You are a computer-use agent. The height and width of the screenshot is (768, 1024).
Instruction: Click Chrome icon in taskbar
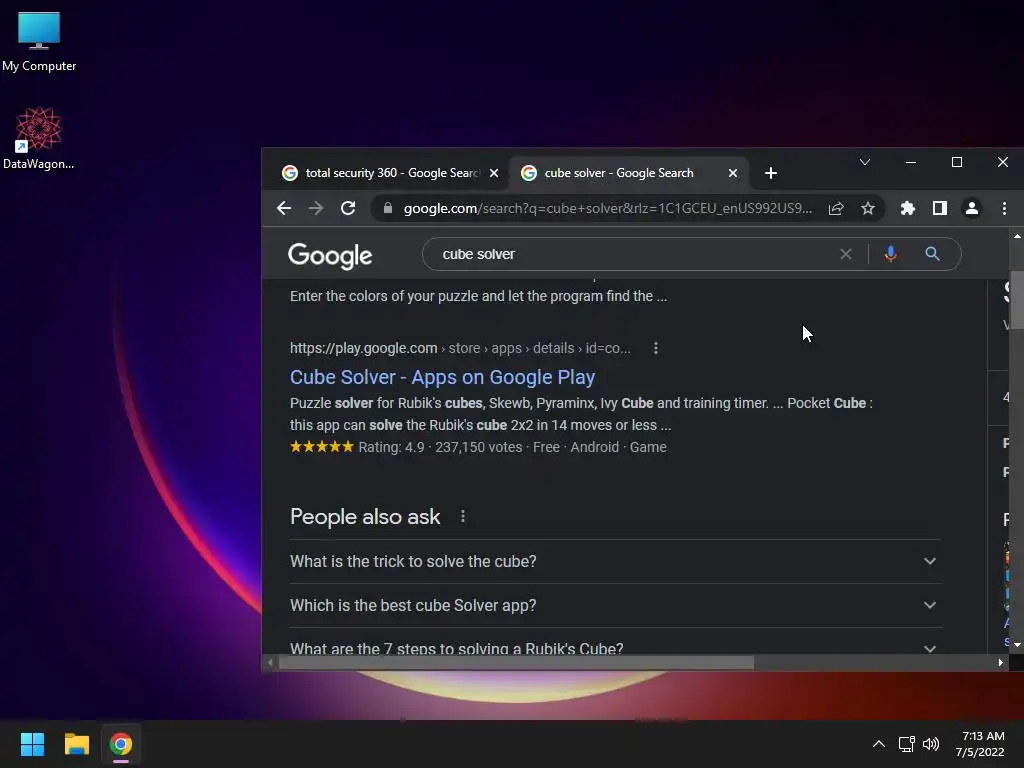pyautogui.click(x=121, y=744)
